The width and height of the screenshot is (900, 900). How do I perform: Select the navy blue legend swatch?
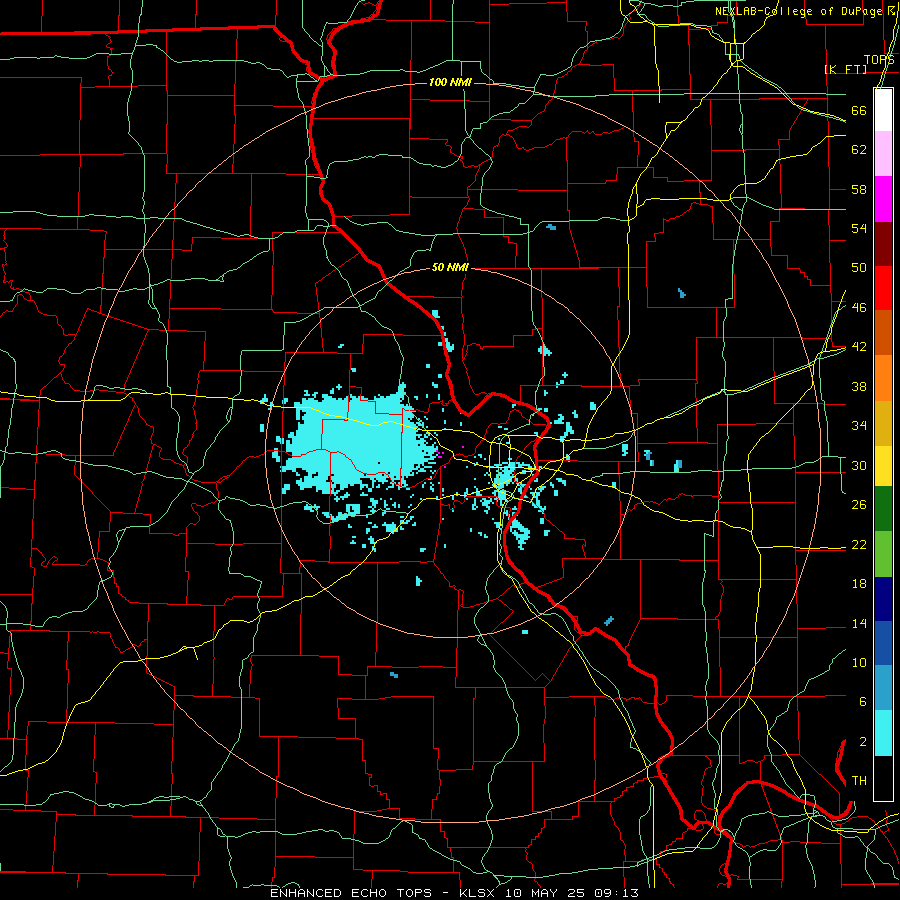point(883,599)
